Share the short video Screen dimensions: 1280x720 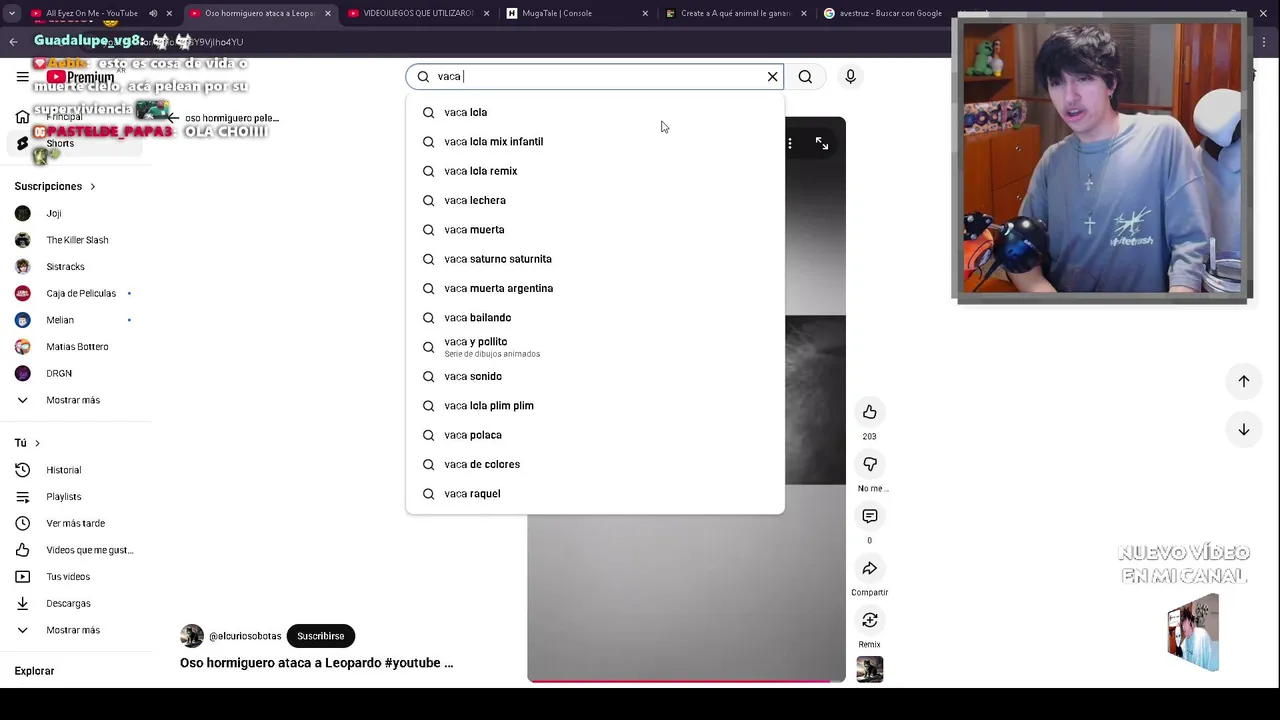point(869,568)
